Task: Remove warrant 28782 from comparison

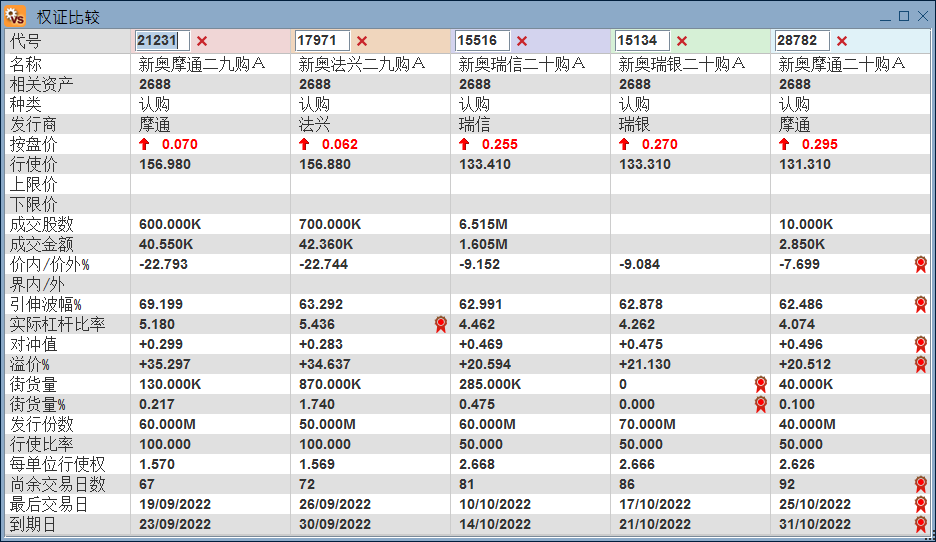Action: coord(842,41)
